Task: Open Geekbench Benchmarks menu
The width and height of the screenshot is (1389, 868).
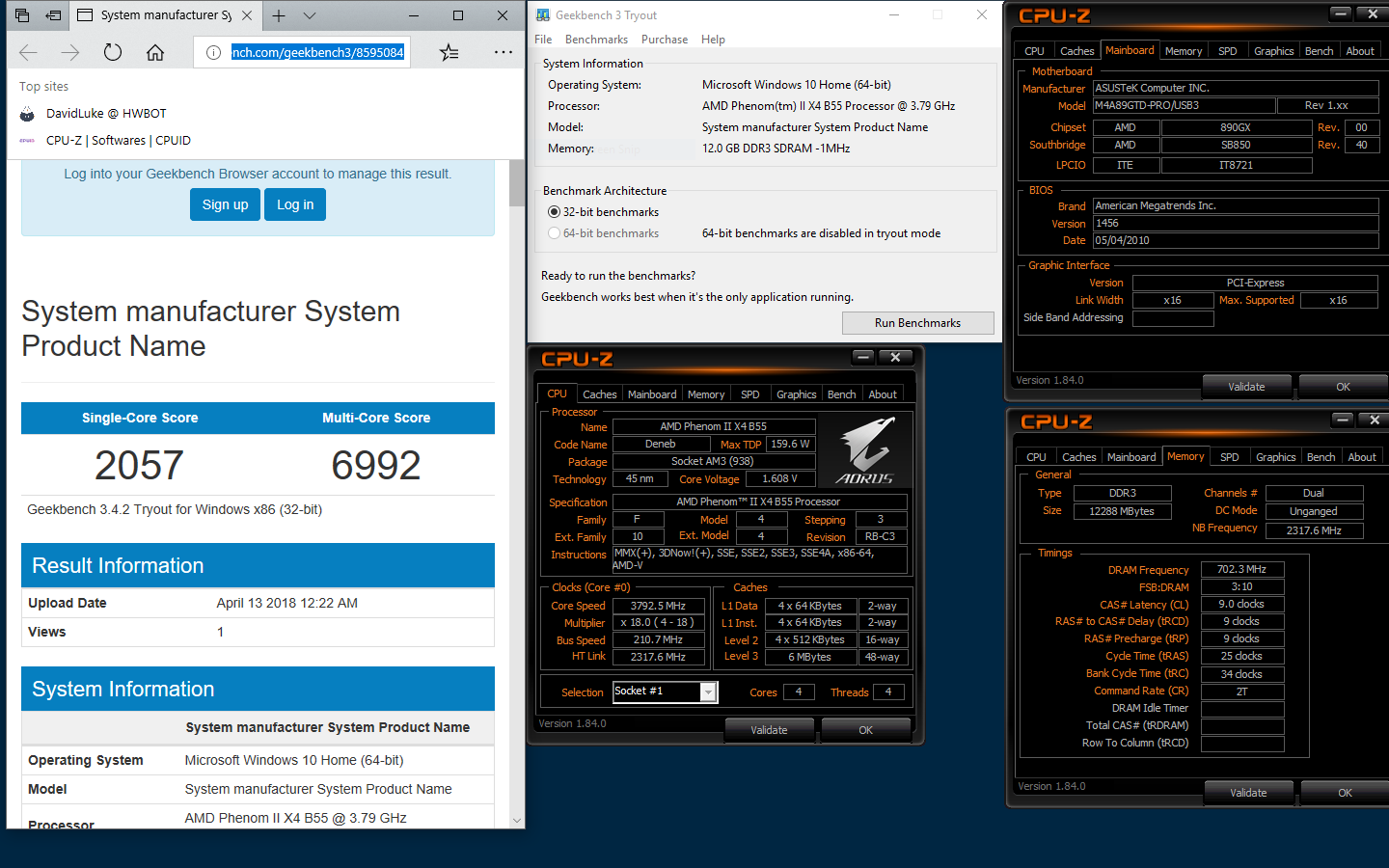Action: pos(596,40)
